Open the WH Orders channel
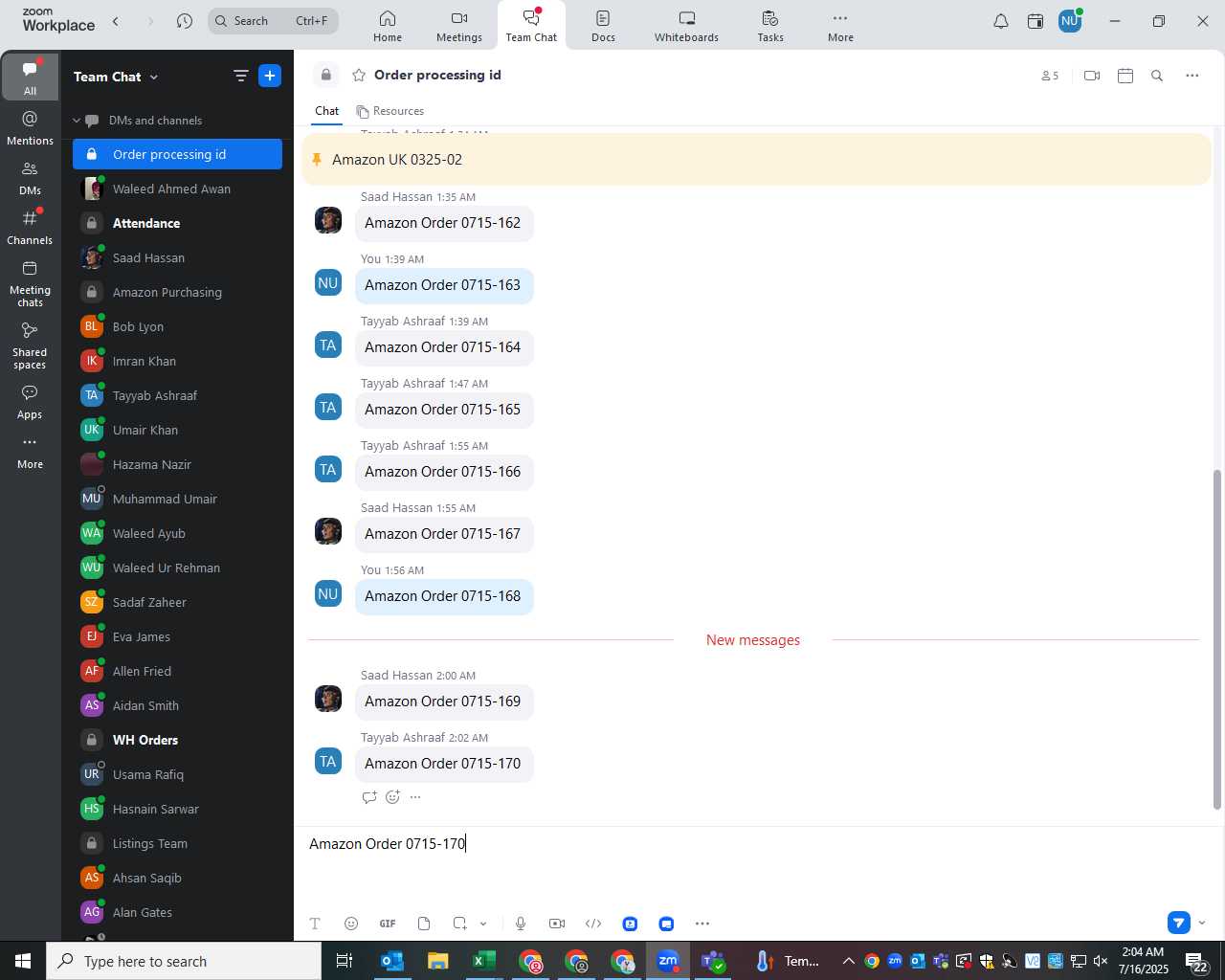The height and width of the screenshot is (980, 1225). (177, 740)
